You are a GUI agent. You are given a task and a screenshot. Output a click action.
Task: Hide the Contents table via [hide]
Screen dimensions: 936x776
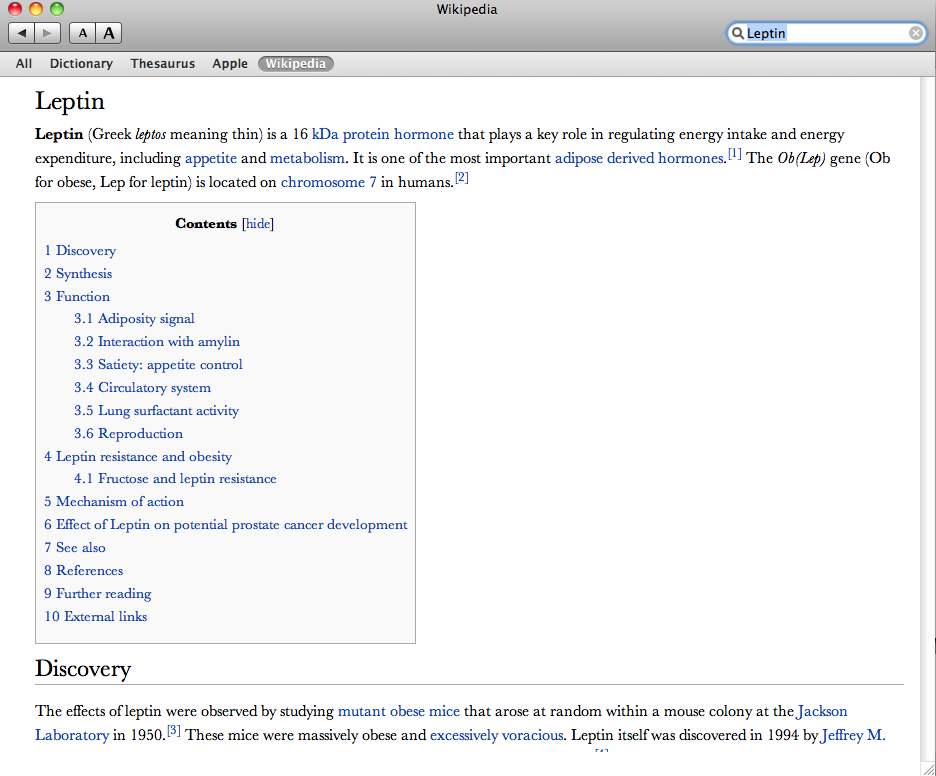point(258,224)
